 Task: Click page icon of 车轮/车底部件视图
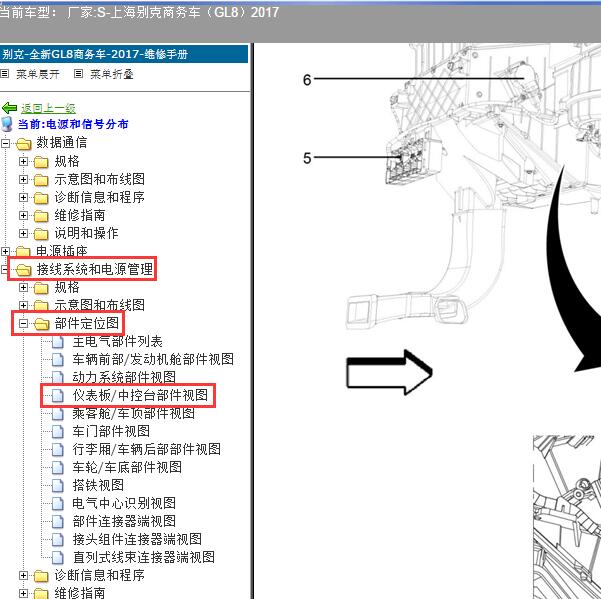[58, 468]
